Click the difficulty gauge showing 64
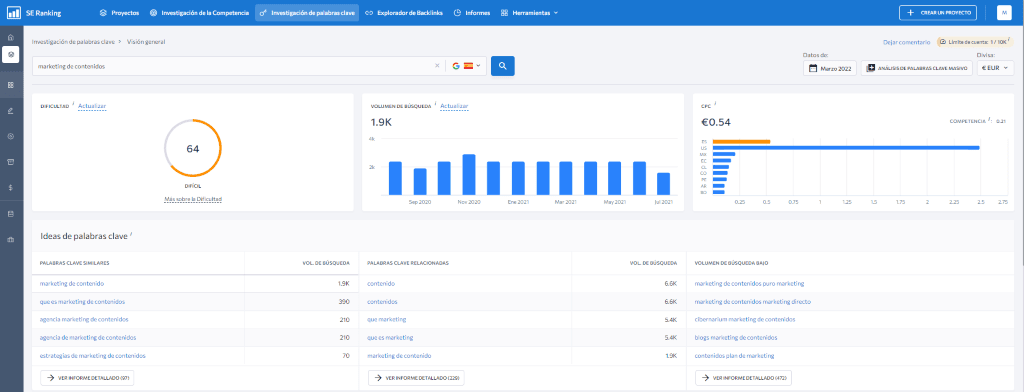This screenshot has width=1024, height=392. tap(193, 148)
